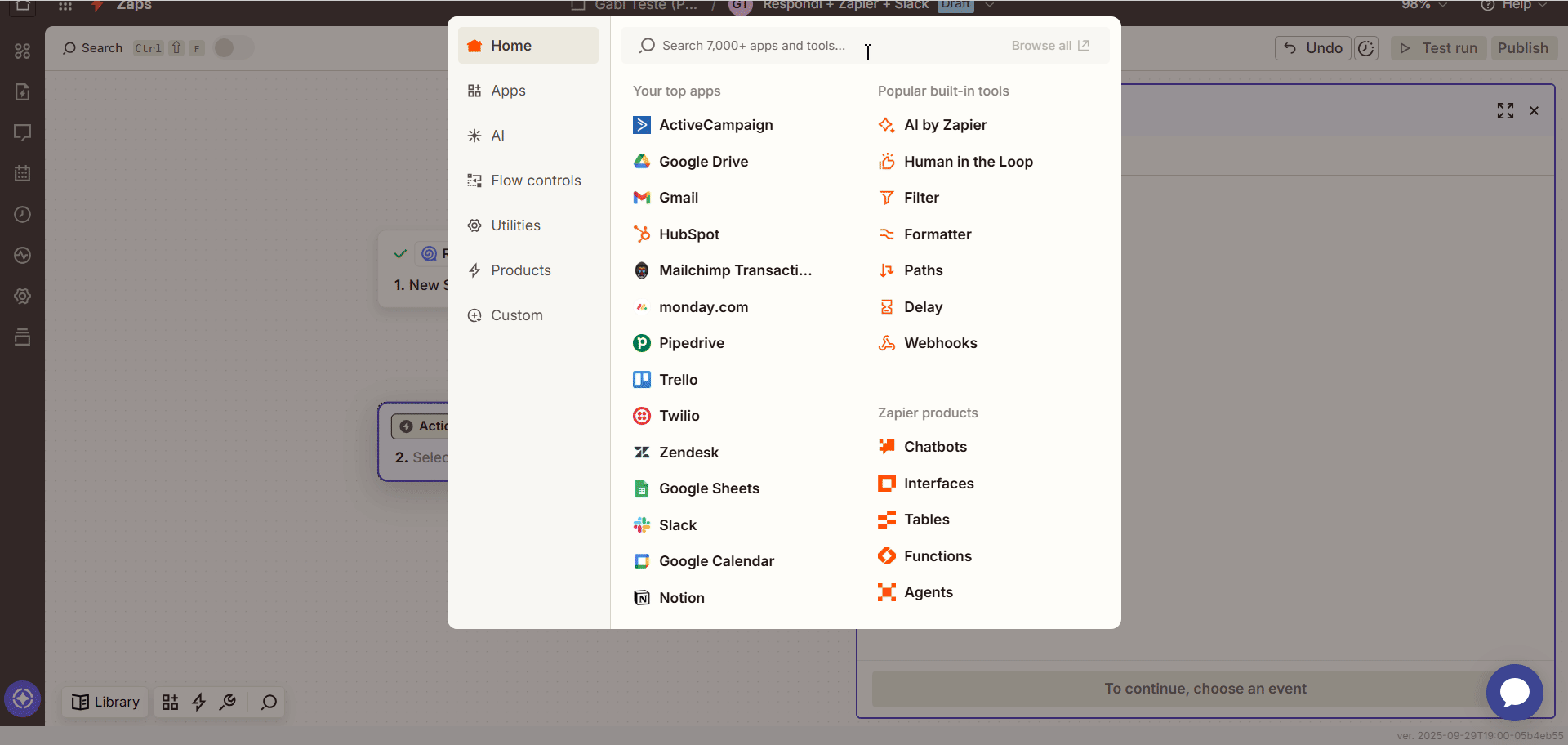Image resolution: width=1568 pixels, height=745 pixels.
Task: Pick Chatbots from Zapier products
Action: pyautogui.click(x=923, y=447)
